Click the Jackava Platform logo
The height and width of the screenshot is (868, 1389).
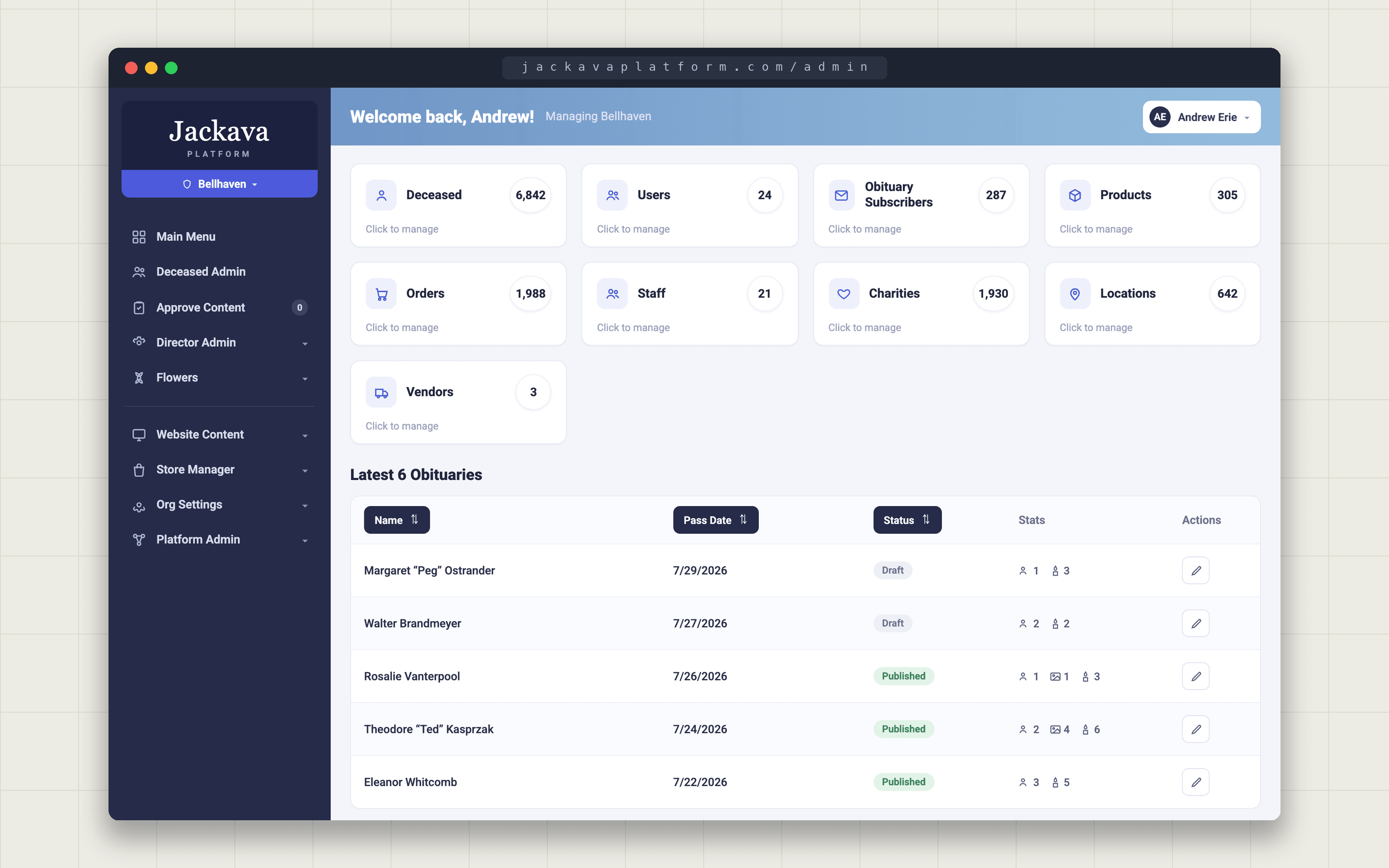219,137
